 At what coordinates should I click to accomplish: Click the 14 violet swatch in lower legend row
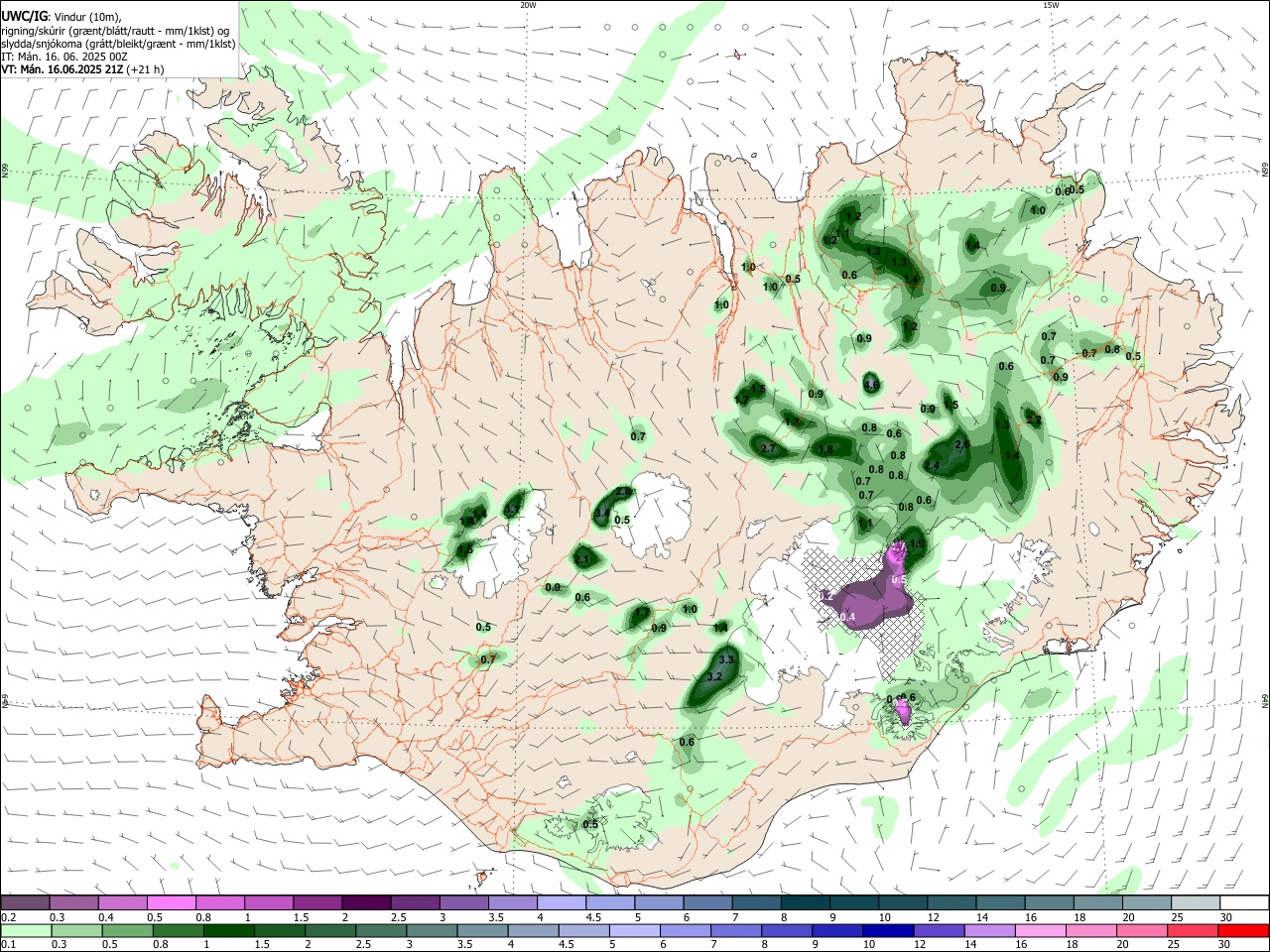990,931
